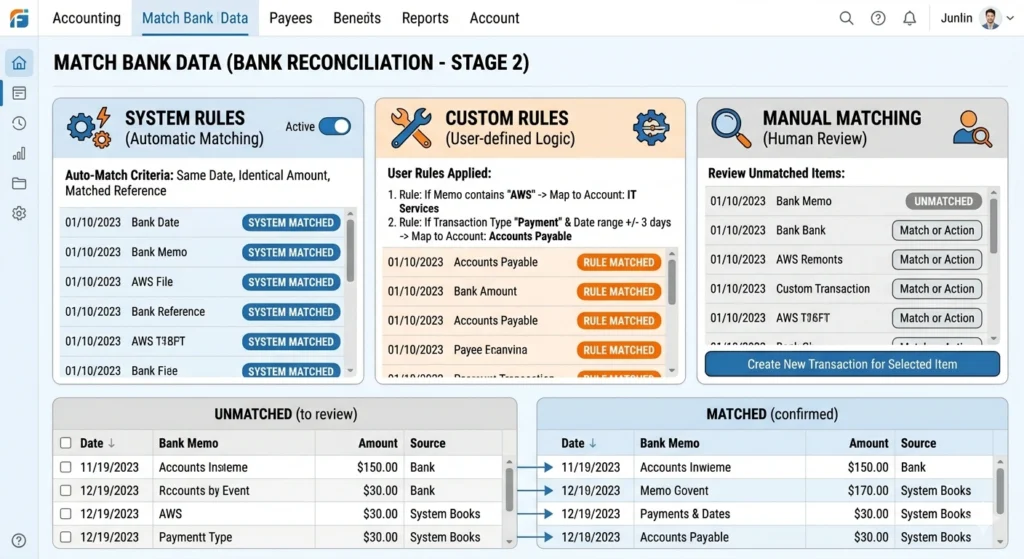Click Create New Transaction for Selected Item
Image resolution: width=1024 pixels, height=559 pixels.
point(852,364)
